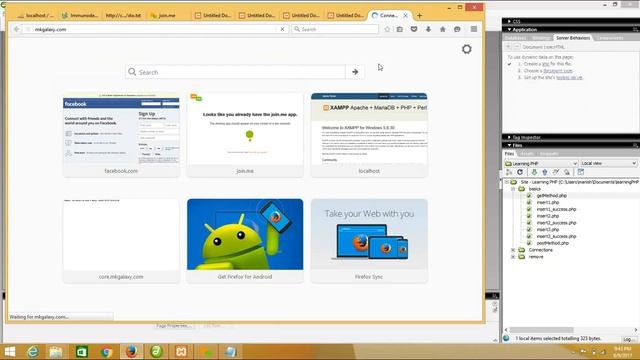Open the new tab page gear settings
640x360 pixels.
467,49
